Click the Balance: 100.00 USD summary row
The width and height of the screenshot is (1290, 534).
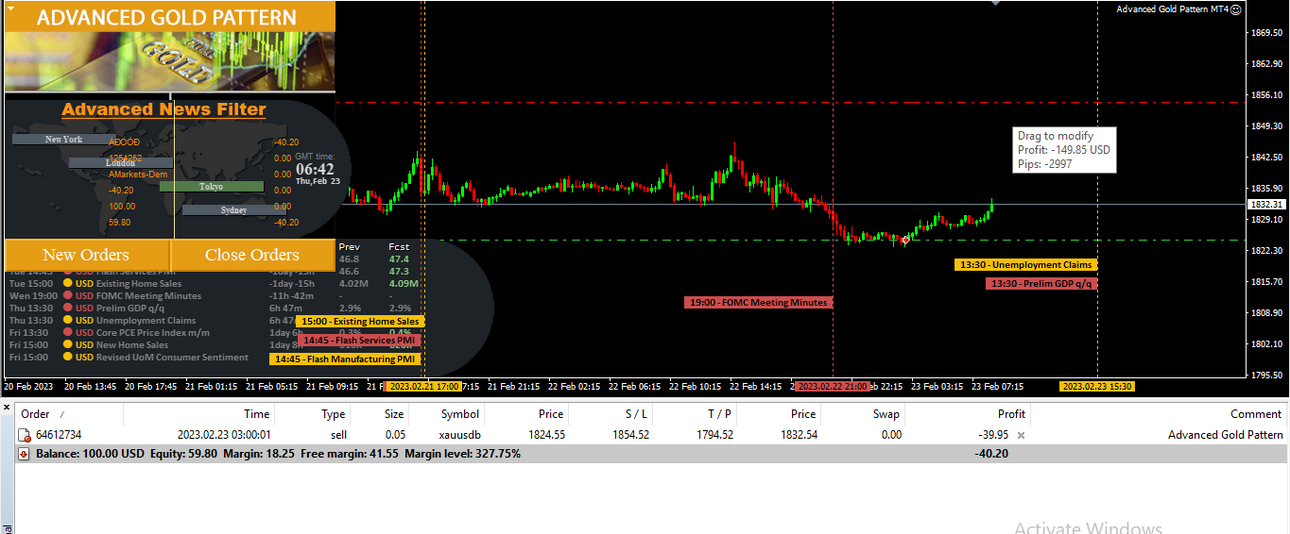(x=650, y=454)
